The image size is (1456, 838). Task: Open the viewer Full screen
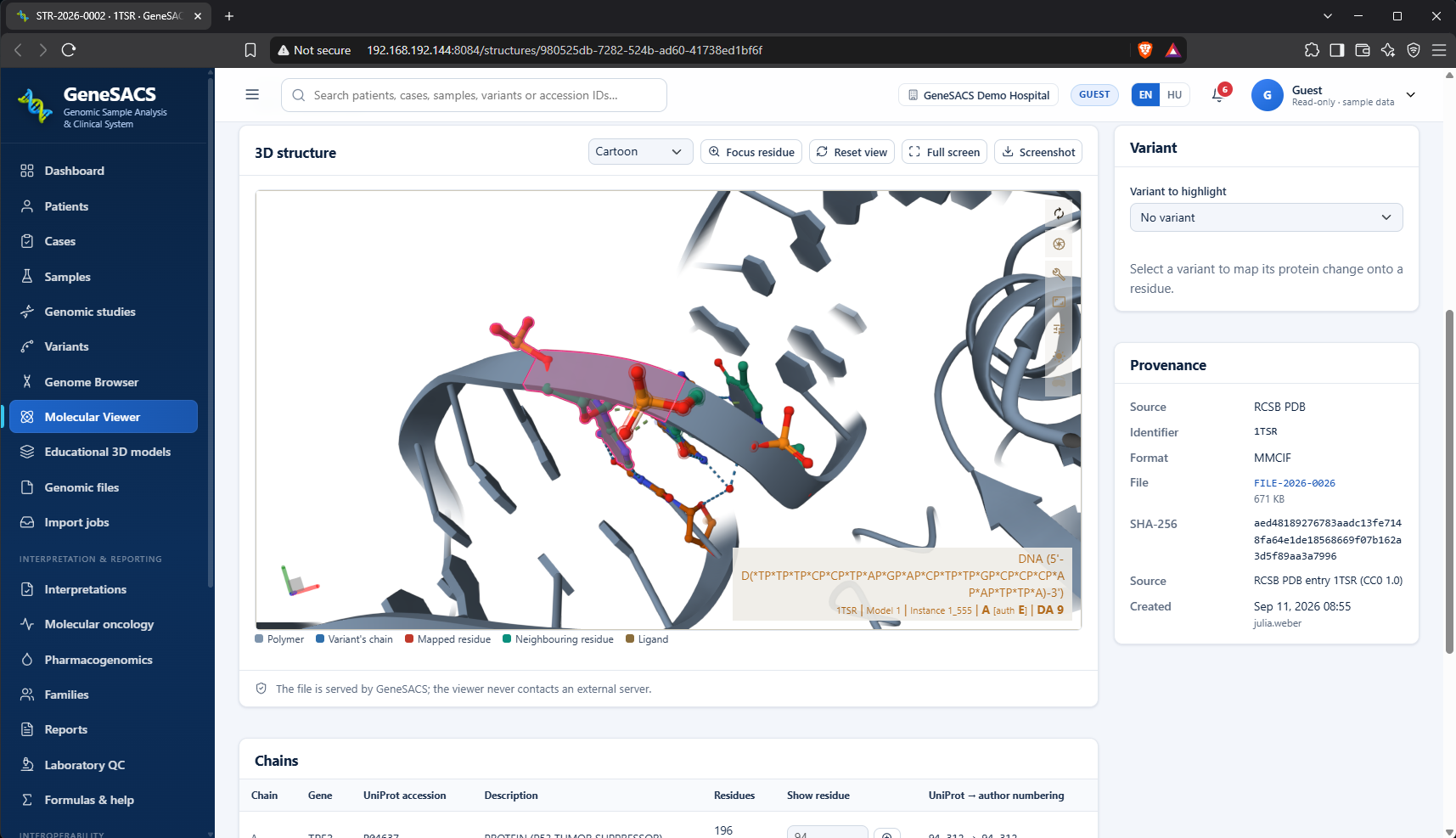click(944, 152)
